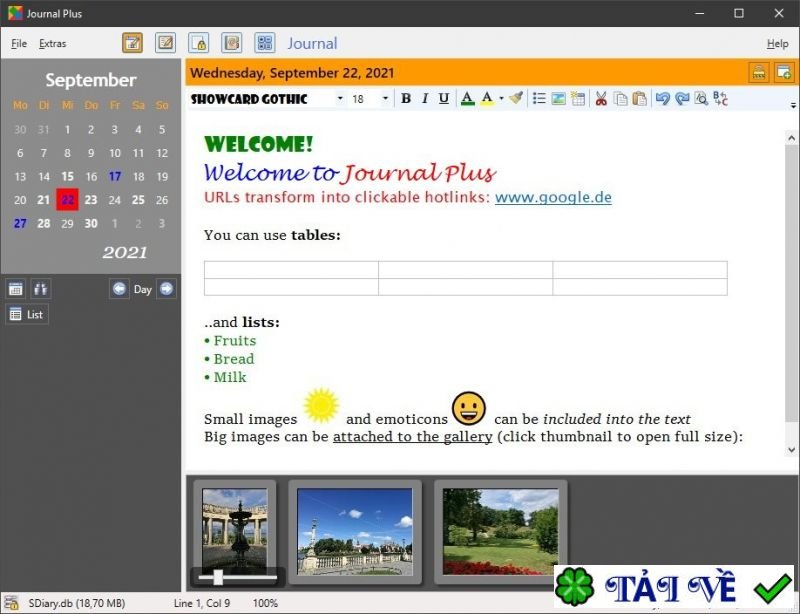Screen dimensions: 800x614
Task: Click the previous day arrow button
Action: click(x=120, y=289)
